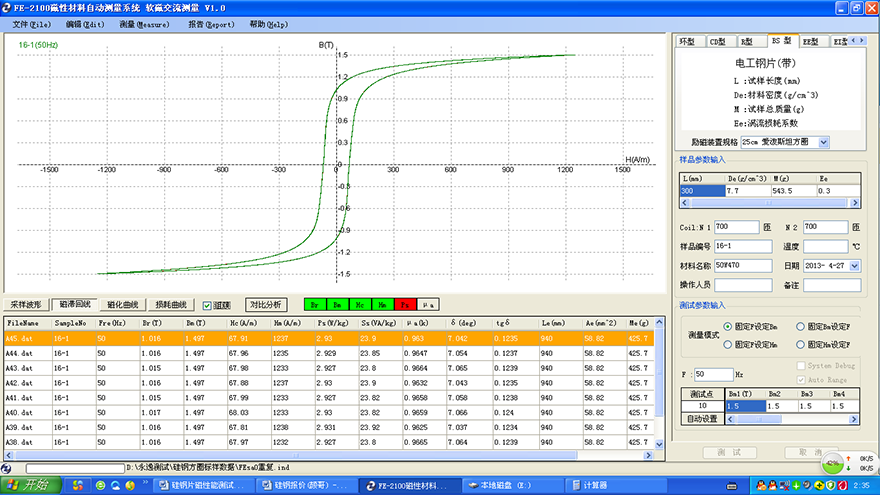This screenshot has width=880, height=495.
Task: Click the blue Q quick-launch icon
Action: [115, 485]
